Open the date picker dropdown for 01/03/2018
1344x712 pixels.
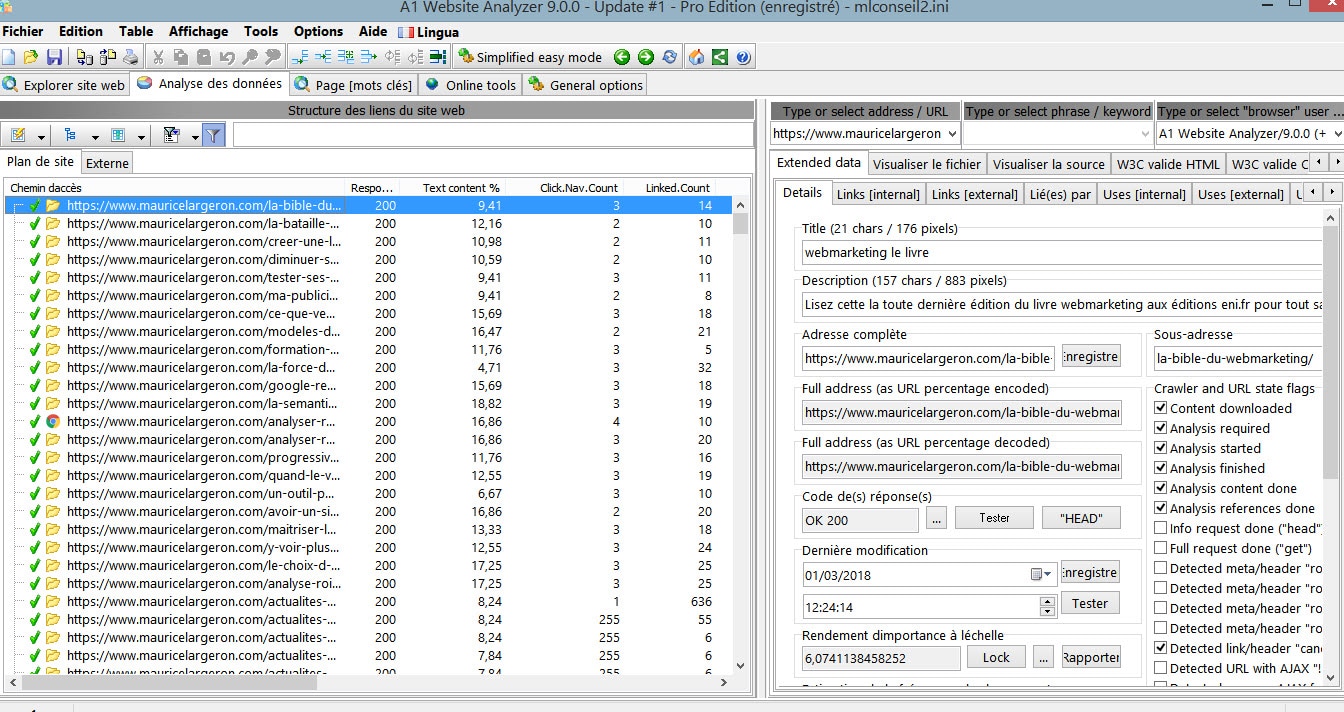1048,574
